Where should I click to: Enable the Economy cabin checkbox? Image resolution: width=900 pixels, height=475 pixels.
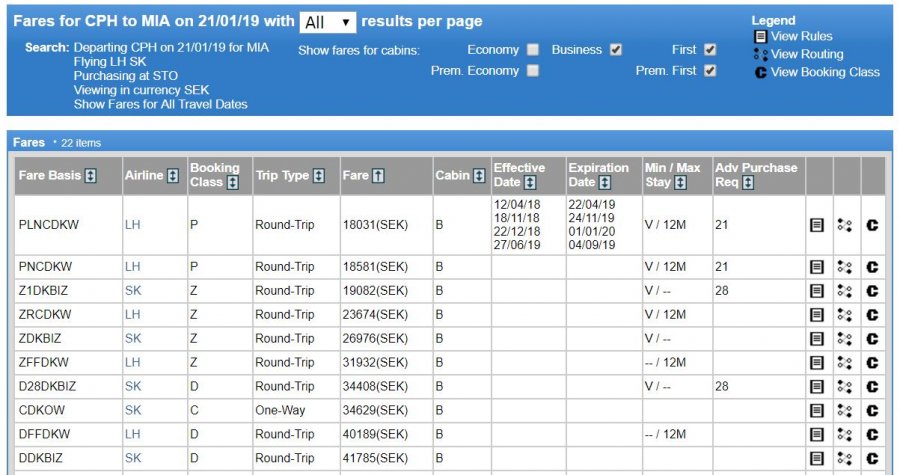533,50
